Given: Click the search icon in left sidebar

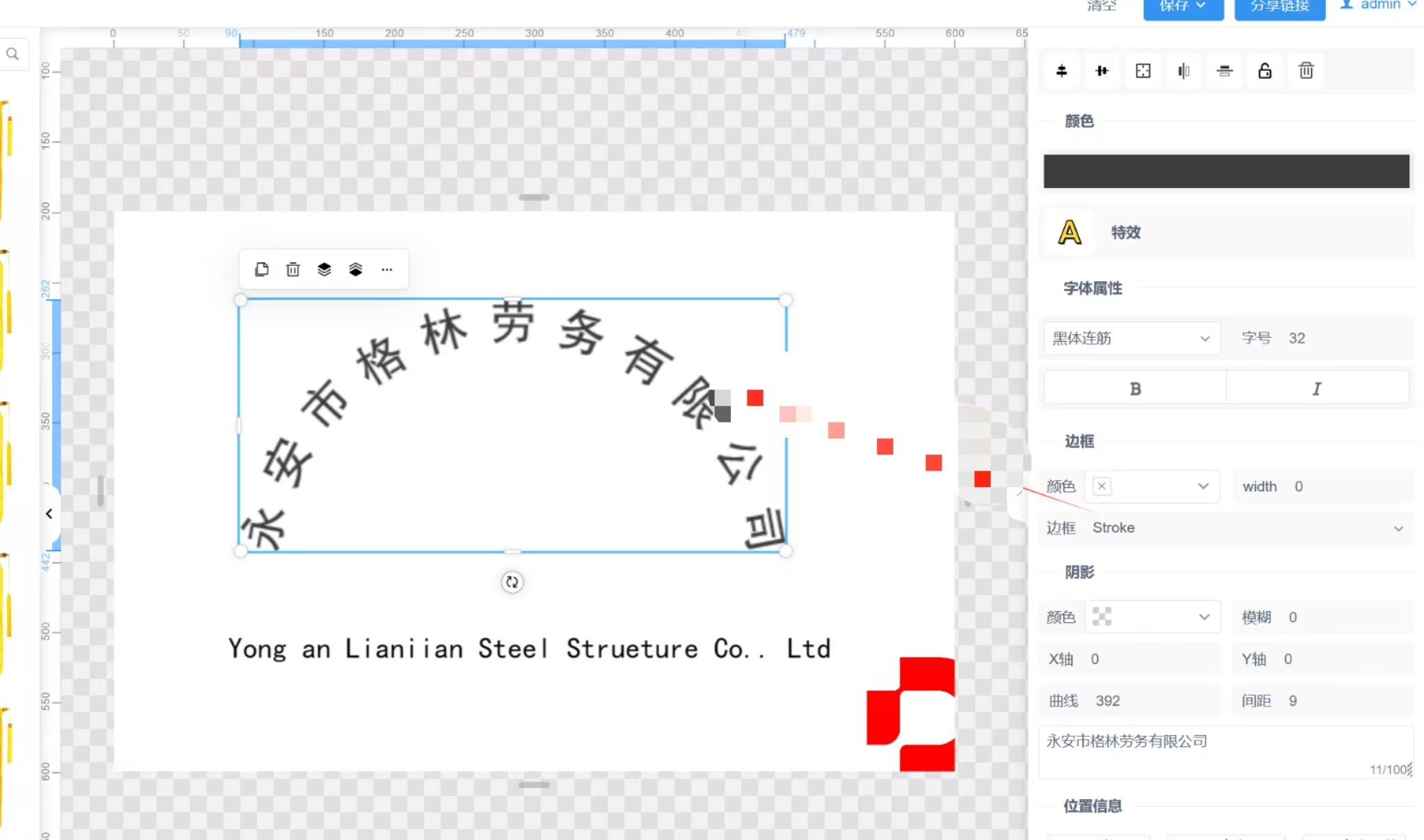Looking at the screenshot, I should coord(13,54).
